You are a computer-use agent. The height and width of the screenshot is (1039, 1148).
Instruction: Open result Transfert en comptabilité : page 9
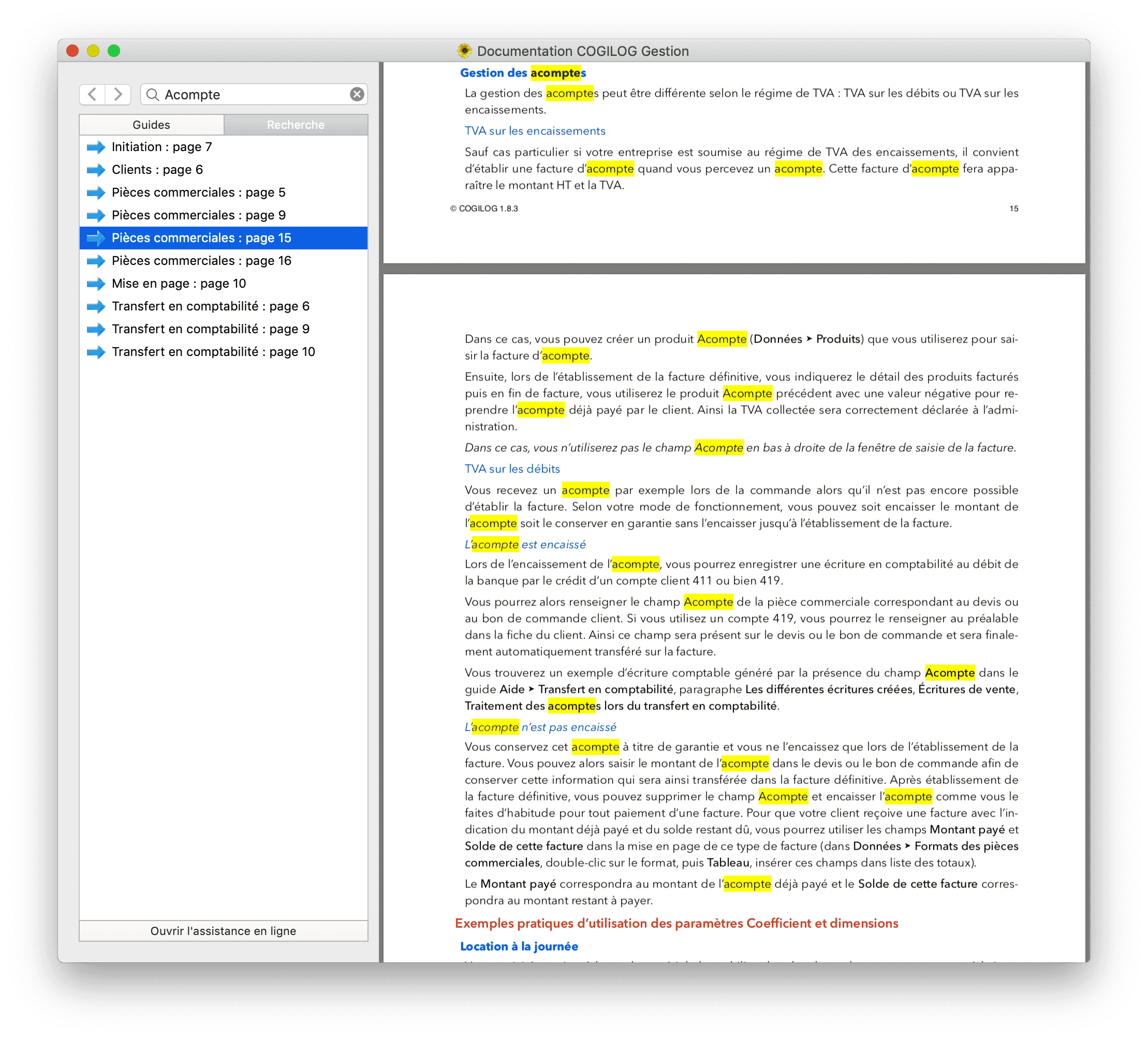click(224, 329)
